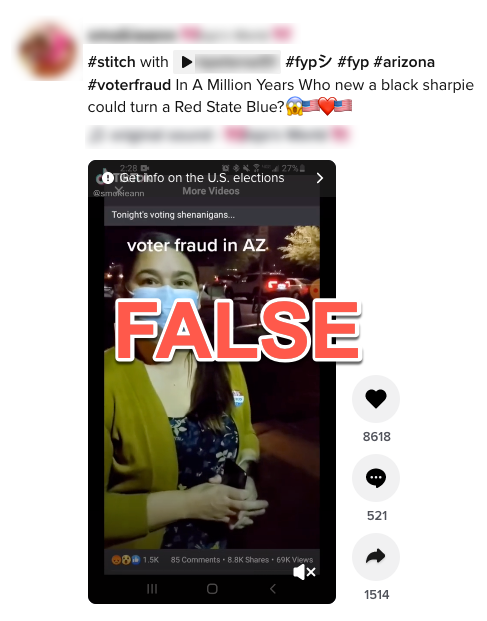Click the election info warning icon
The image size is (487, 621).
pos(108,178)
